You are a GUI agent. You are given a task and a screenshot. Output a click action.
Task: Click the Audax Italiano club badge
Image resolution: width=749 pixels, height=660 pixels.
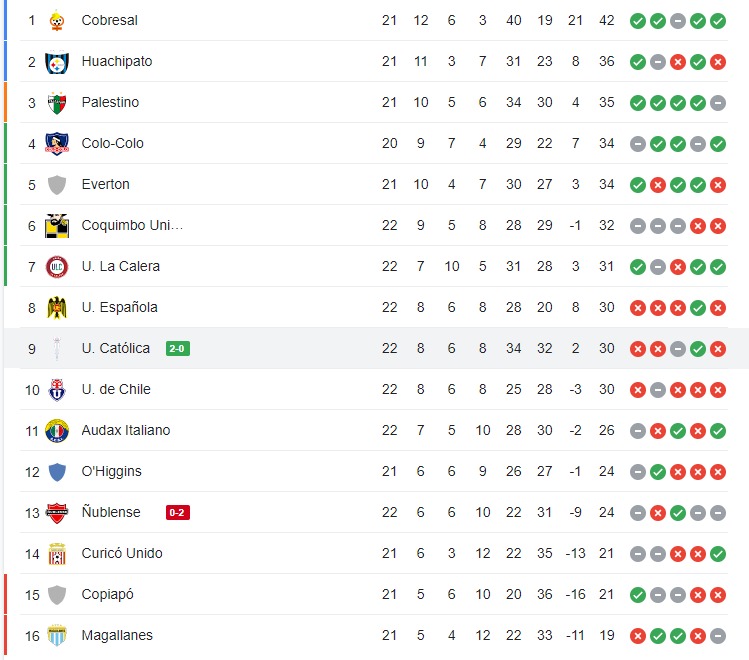(x=57, y=431)
